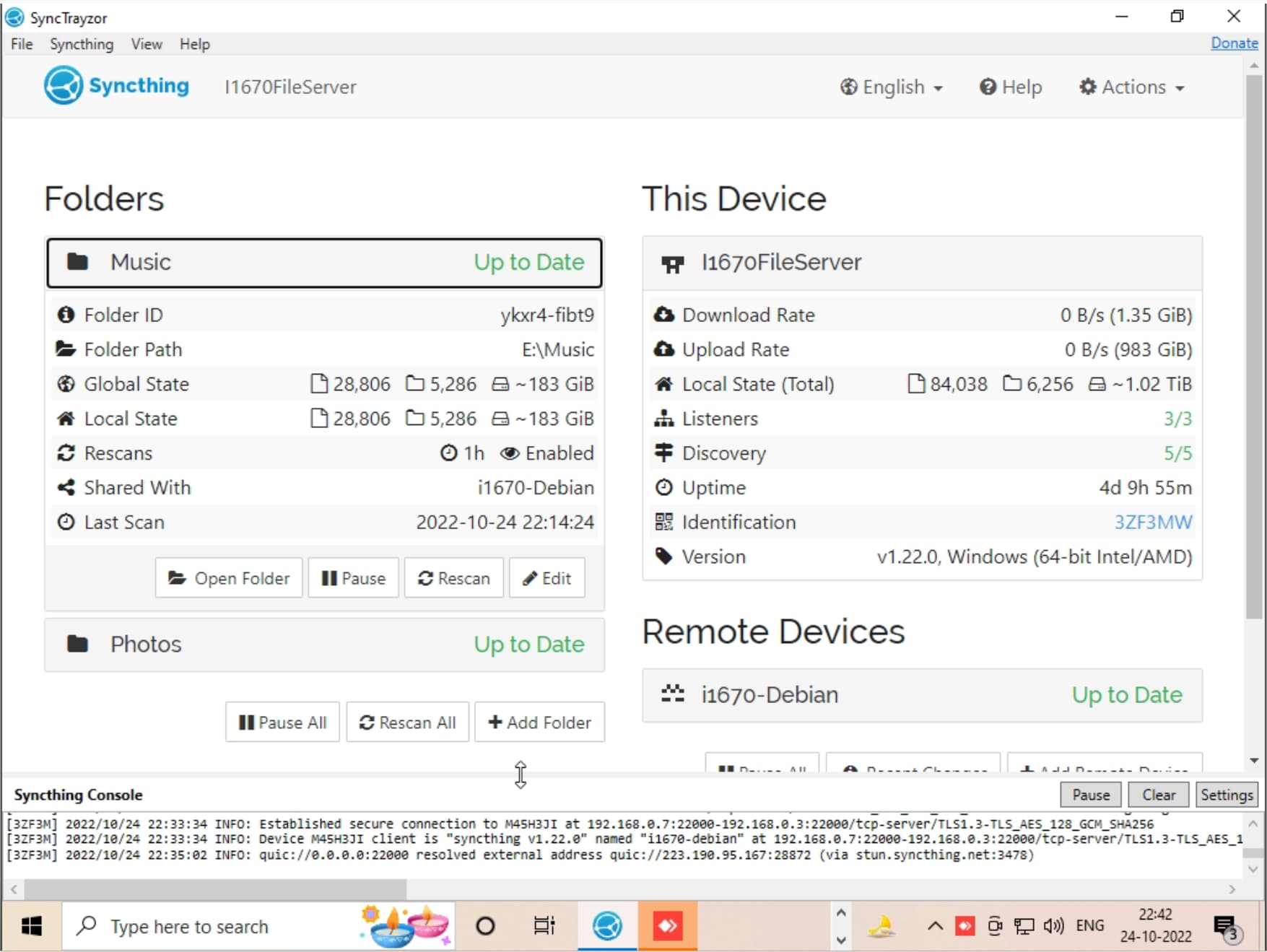Open Windows Task View

point(544,926)
